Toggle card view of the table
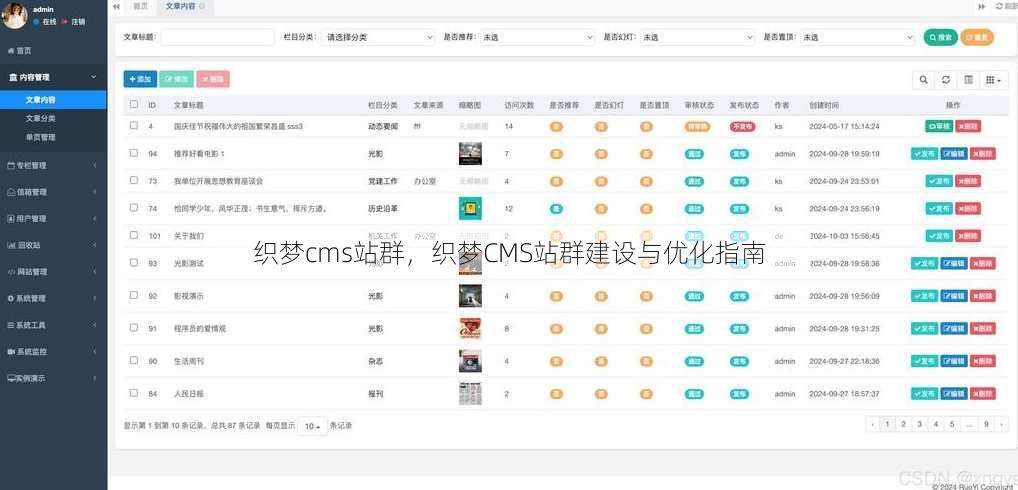 [968, 80]
